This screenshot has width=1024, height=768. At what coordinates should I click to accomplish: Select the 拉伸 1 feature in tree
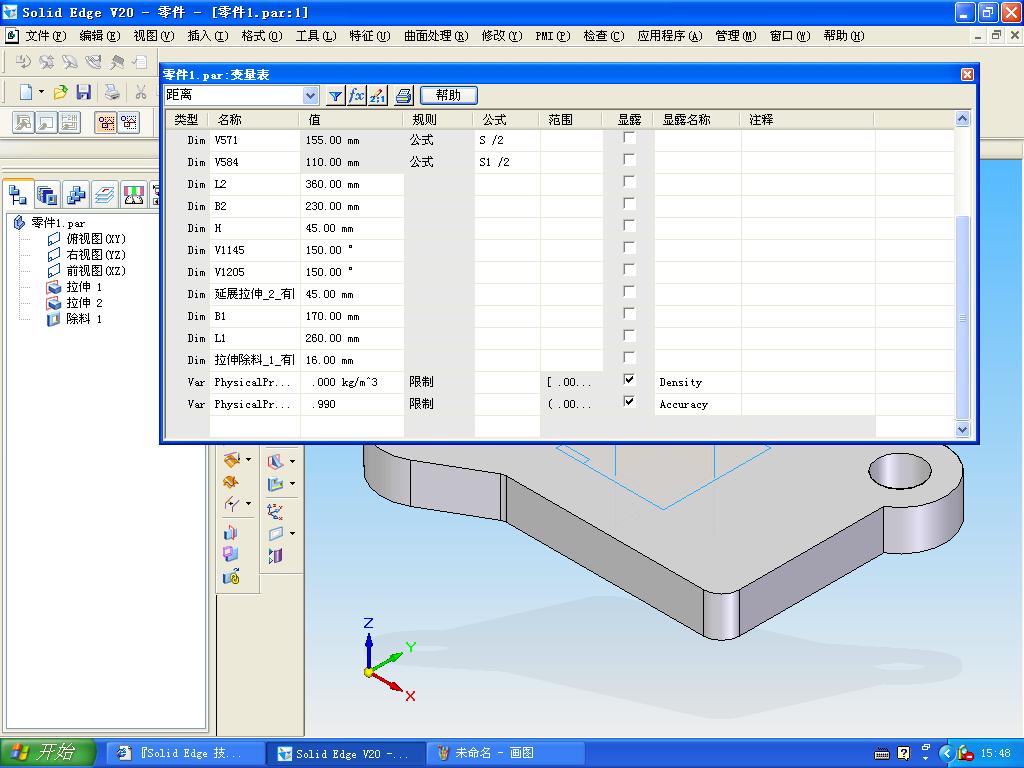84,287
